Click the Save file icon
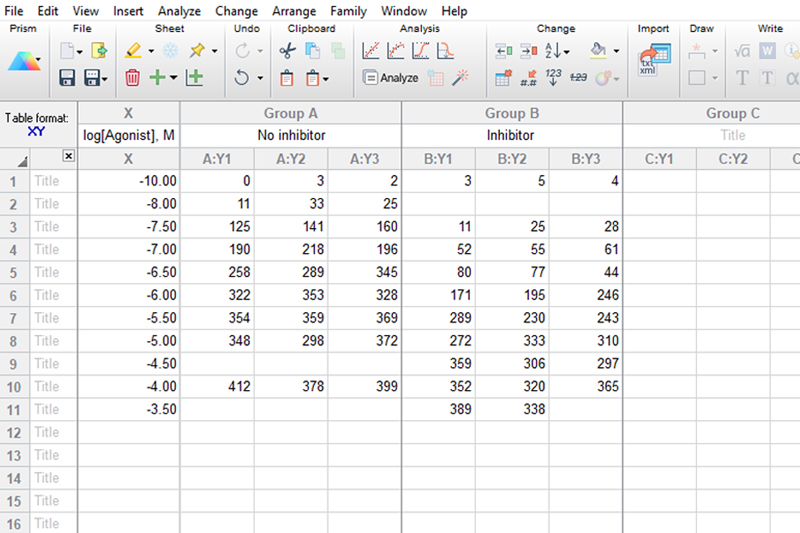This screenshot has height=533, width=800. pos(67,77)
